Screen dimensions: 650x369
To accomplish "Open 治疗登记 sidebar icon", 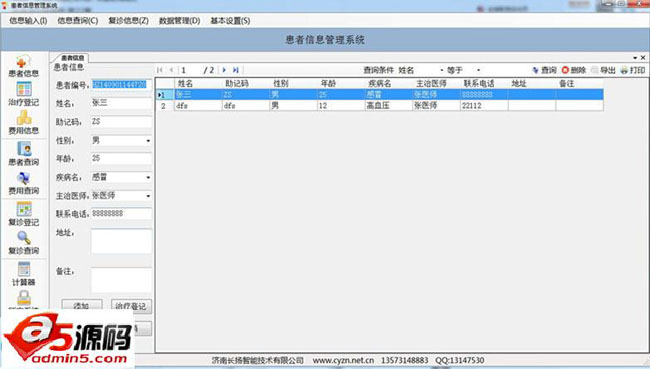I will 23,94.
